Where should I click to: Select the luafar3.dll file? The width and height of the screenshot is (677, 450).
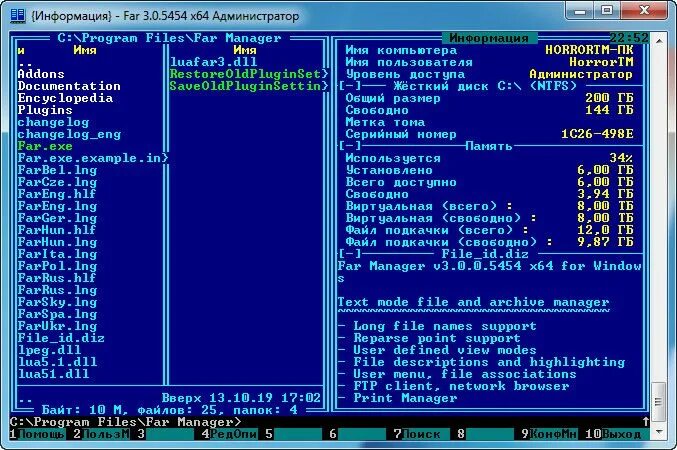click(x=213, y=62)
